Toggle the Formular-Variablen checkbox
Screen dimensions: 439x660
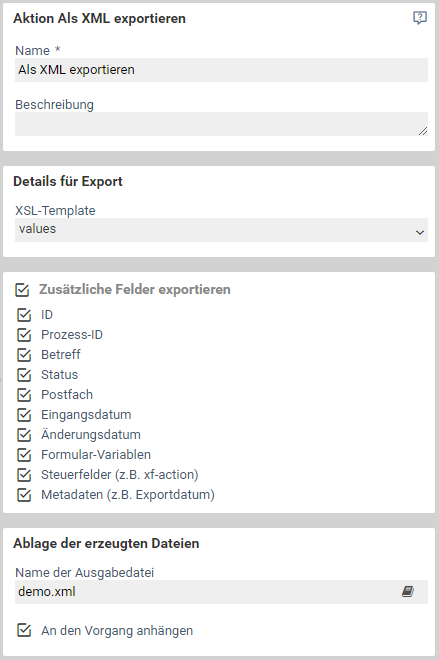(24, 455)
